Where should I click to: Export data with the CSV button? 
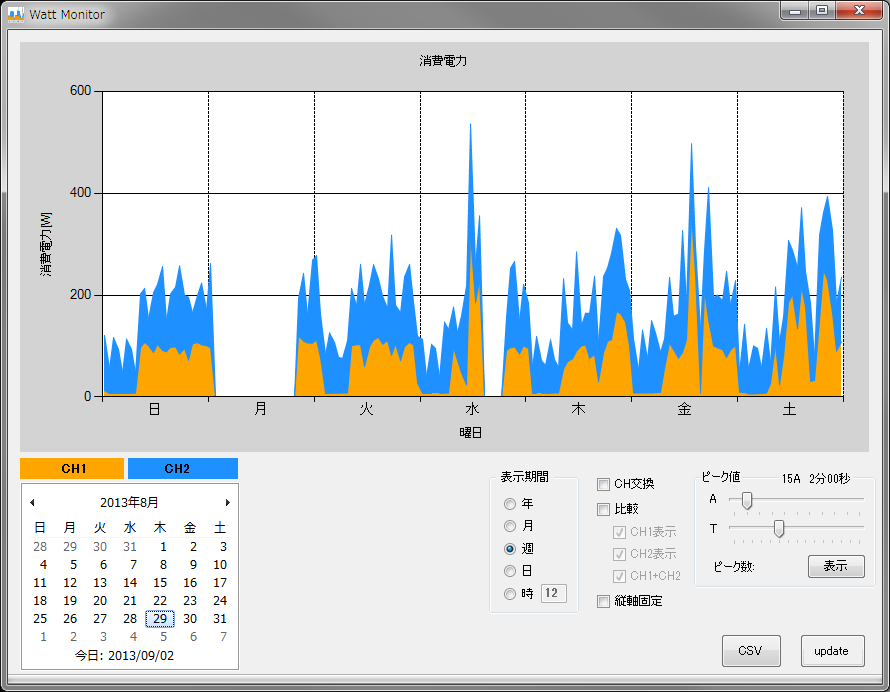click(x=751, y=651)
